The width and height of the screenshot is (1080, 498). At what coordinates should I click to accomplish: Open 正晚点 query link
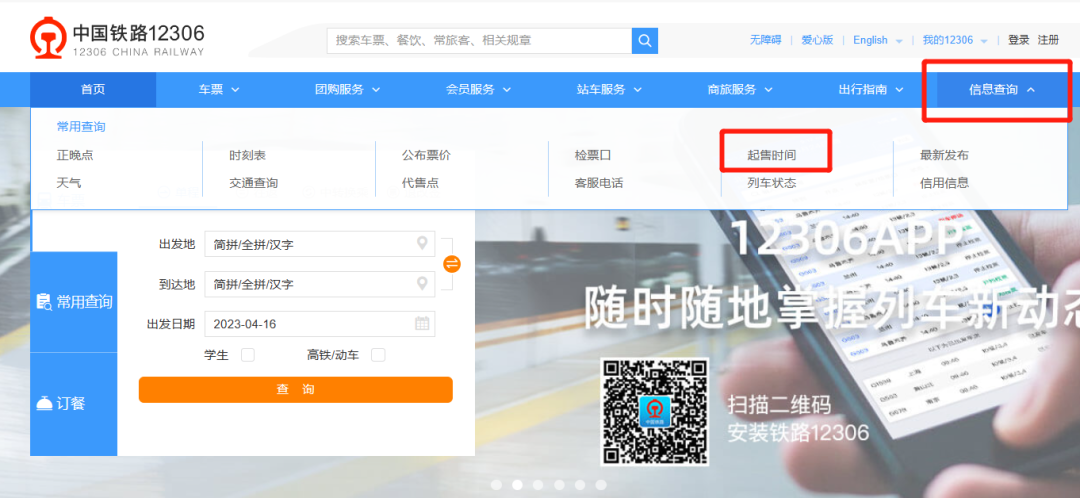[x=75, y=155]
